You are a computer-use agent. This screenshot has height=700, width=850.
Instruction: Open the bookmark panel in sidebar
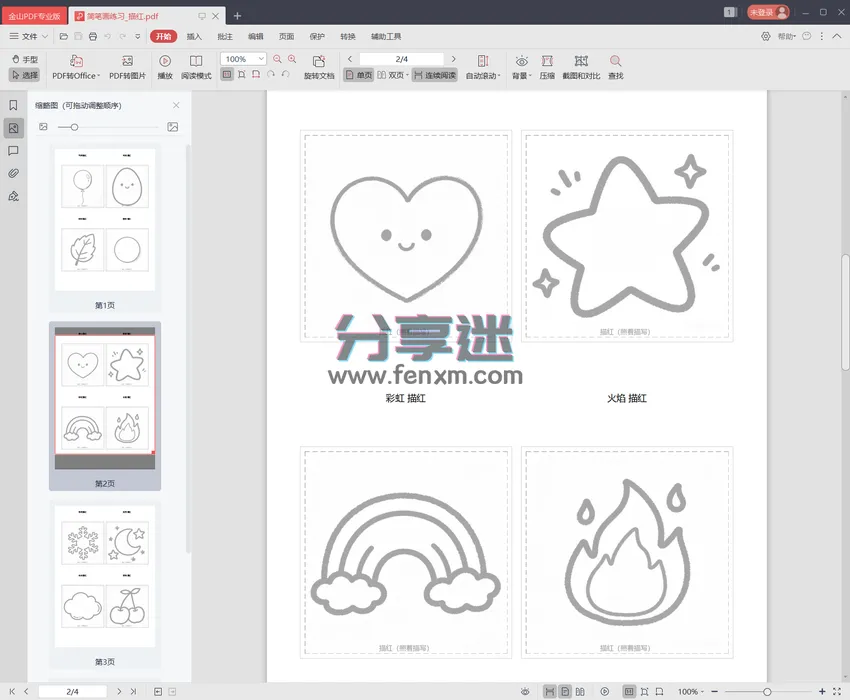[x=14, y=105]
